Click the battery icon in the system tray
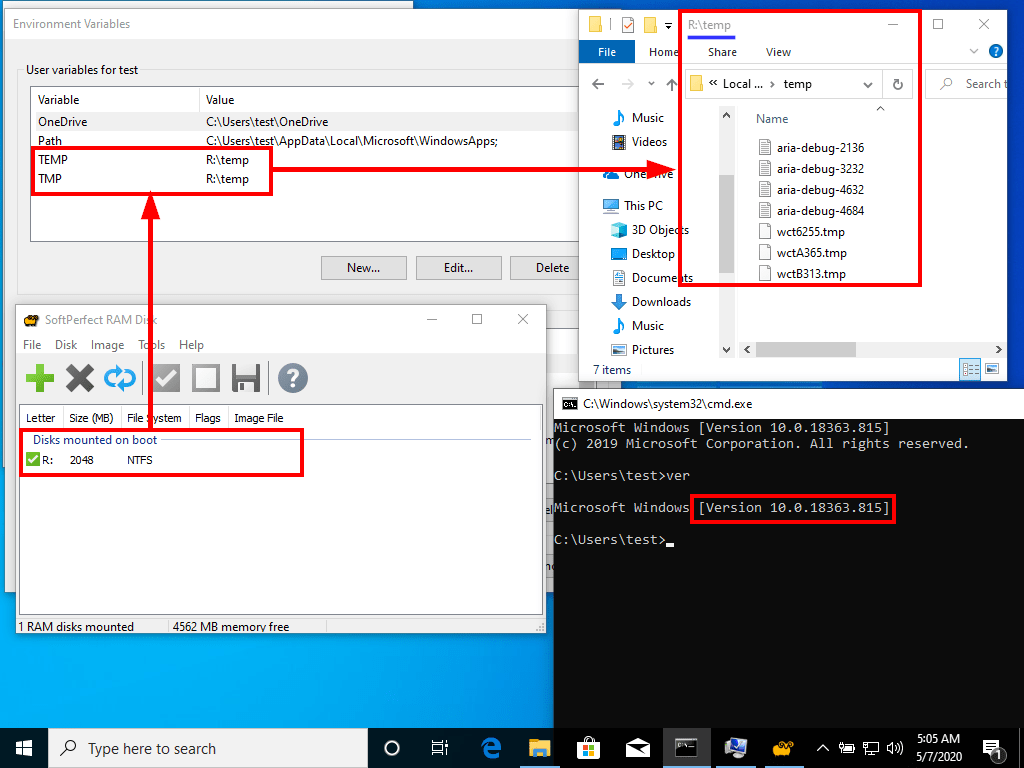The height and width of the screenshot is (768, 1024). 847,748
